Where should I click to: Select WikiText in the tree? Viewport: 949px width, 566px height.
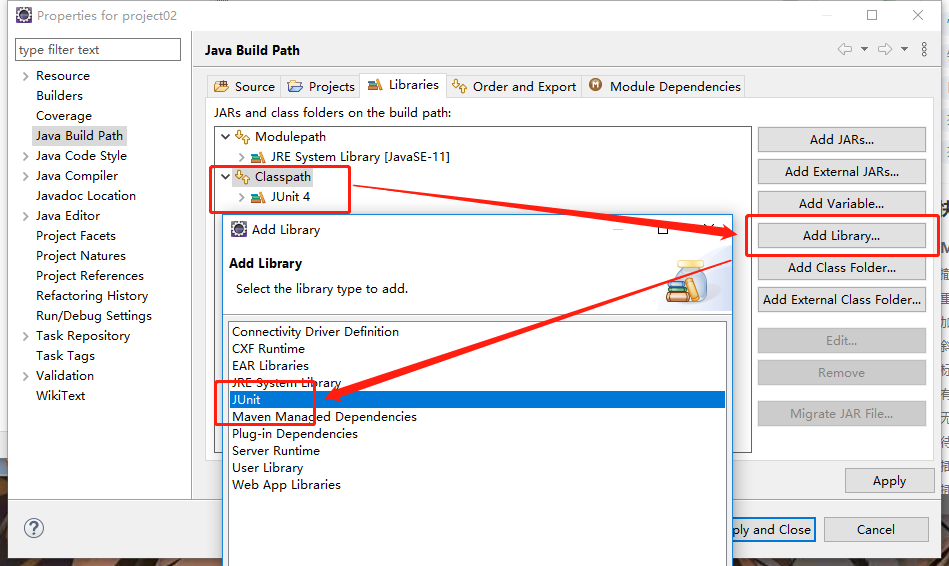coord(61,395)
